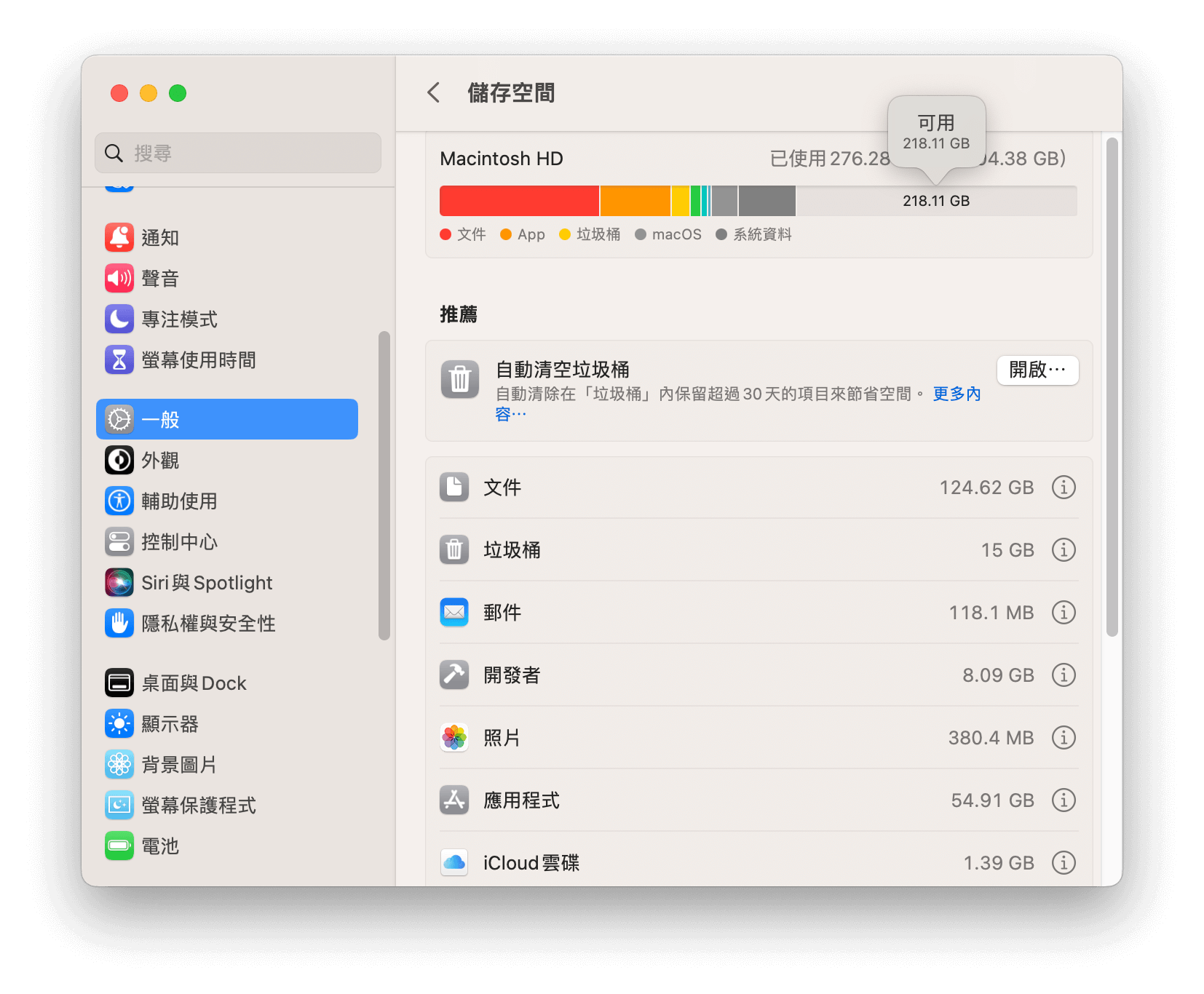Click the hammer icon in 開發者 row
This screenshot has width=1204, height=994.
point(454,675)
